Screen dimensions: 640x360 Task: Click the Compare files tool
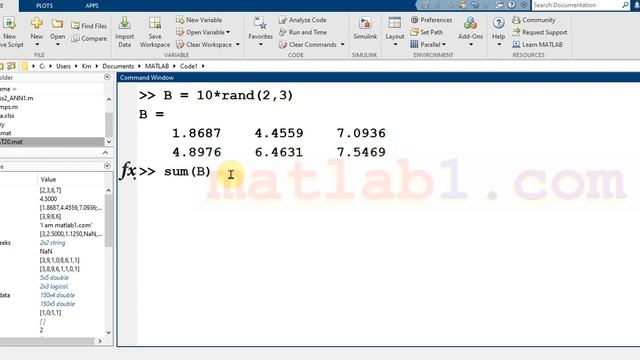[89, 38]
